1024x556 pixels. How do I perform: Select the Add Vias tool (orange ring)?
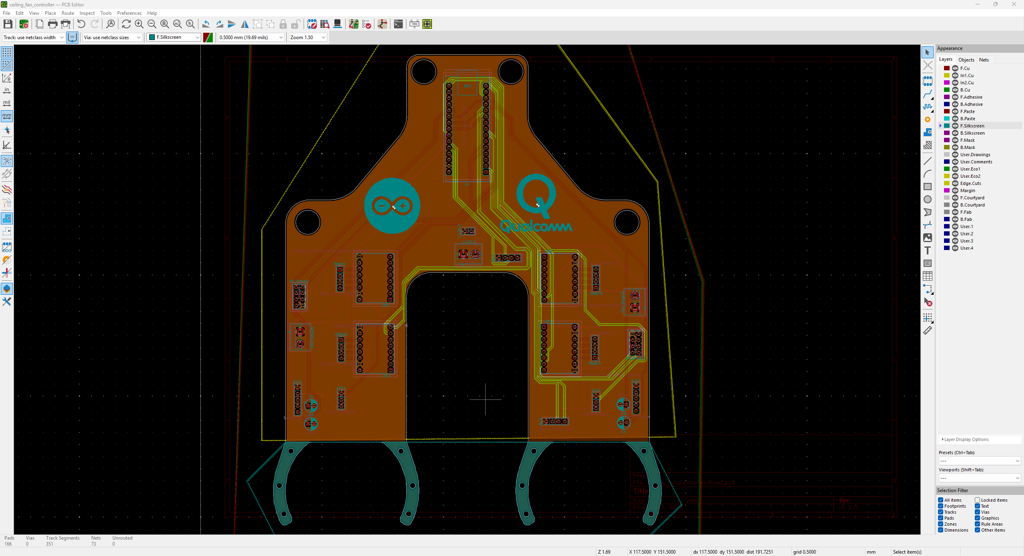(x=927, y=120)
